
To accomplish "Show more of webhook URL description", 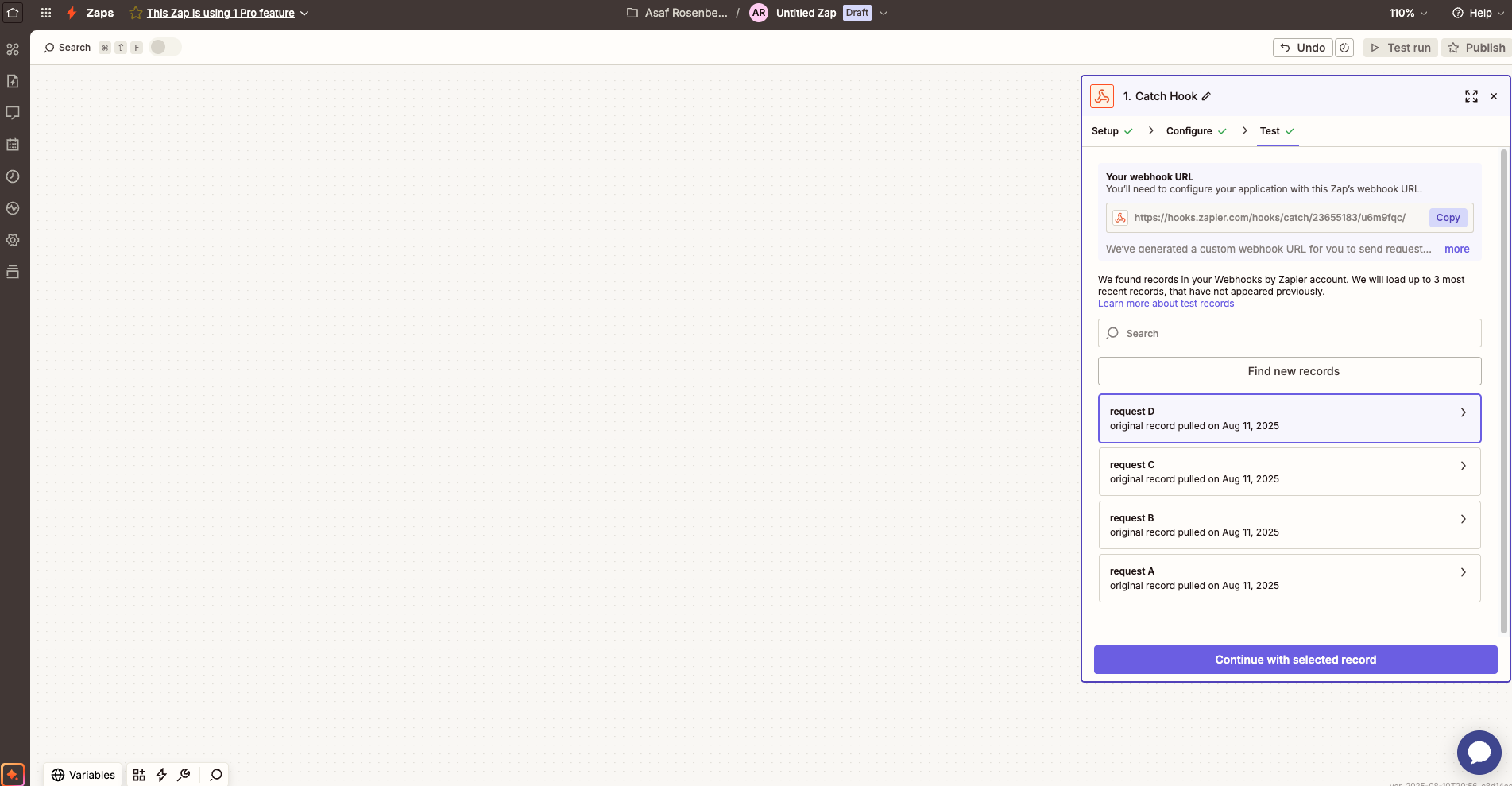I will tap(1456, 249).
